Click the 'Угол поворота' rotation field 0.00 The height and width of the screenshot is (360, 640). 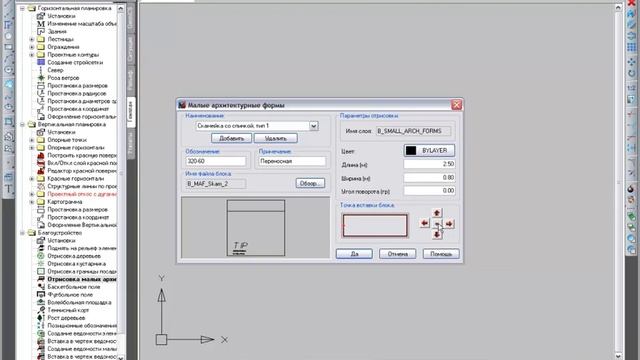point(429,191)
